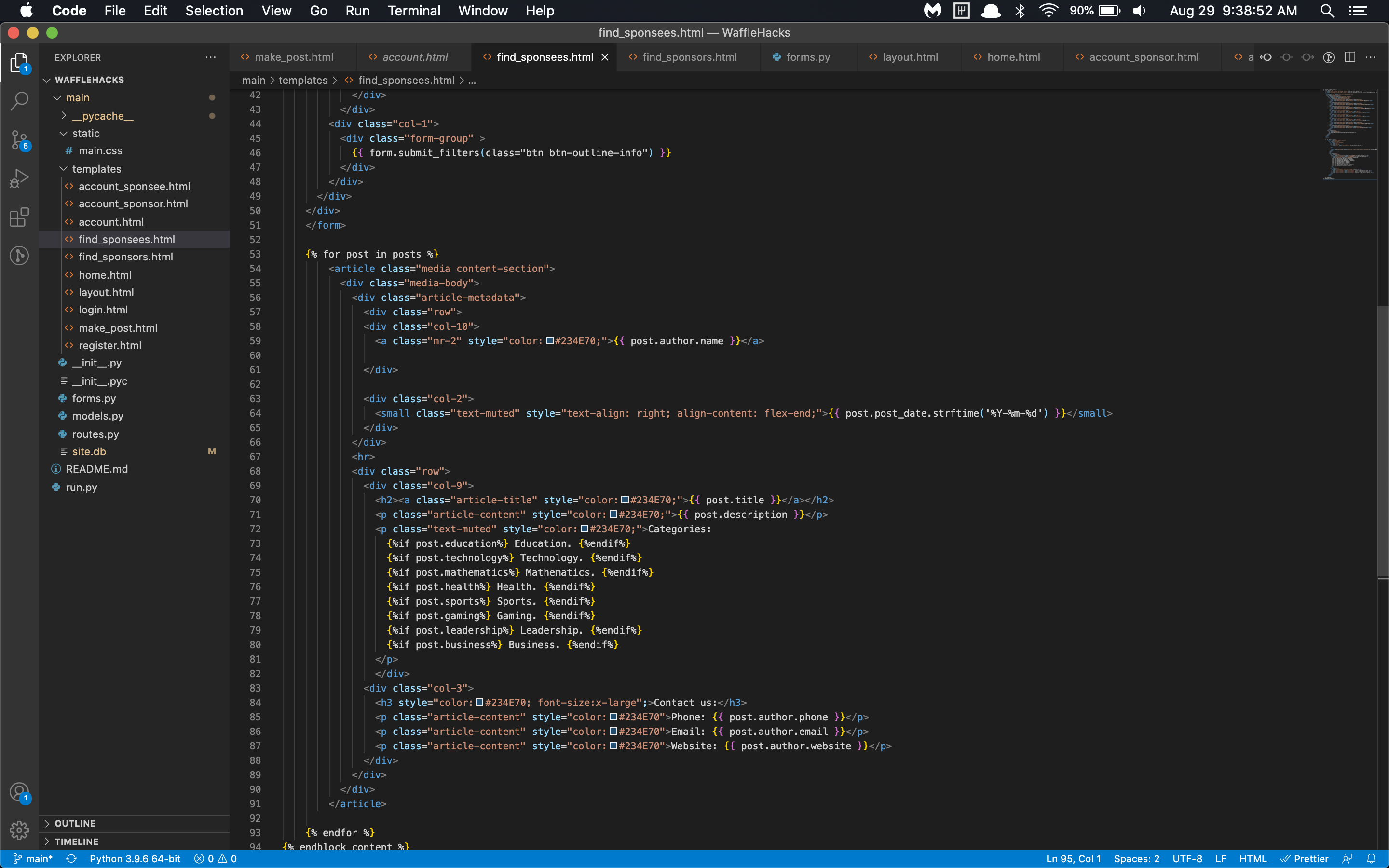Open the Search view in activity bar

19,101
